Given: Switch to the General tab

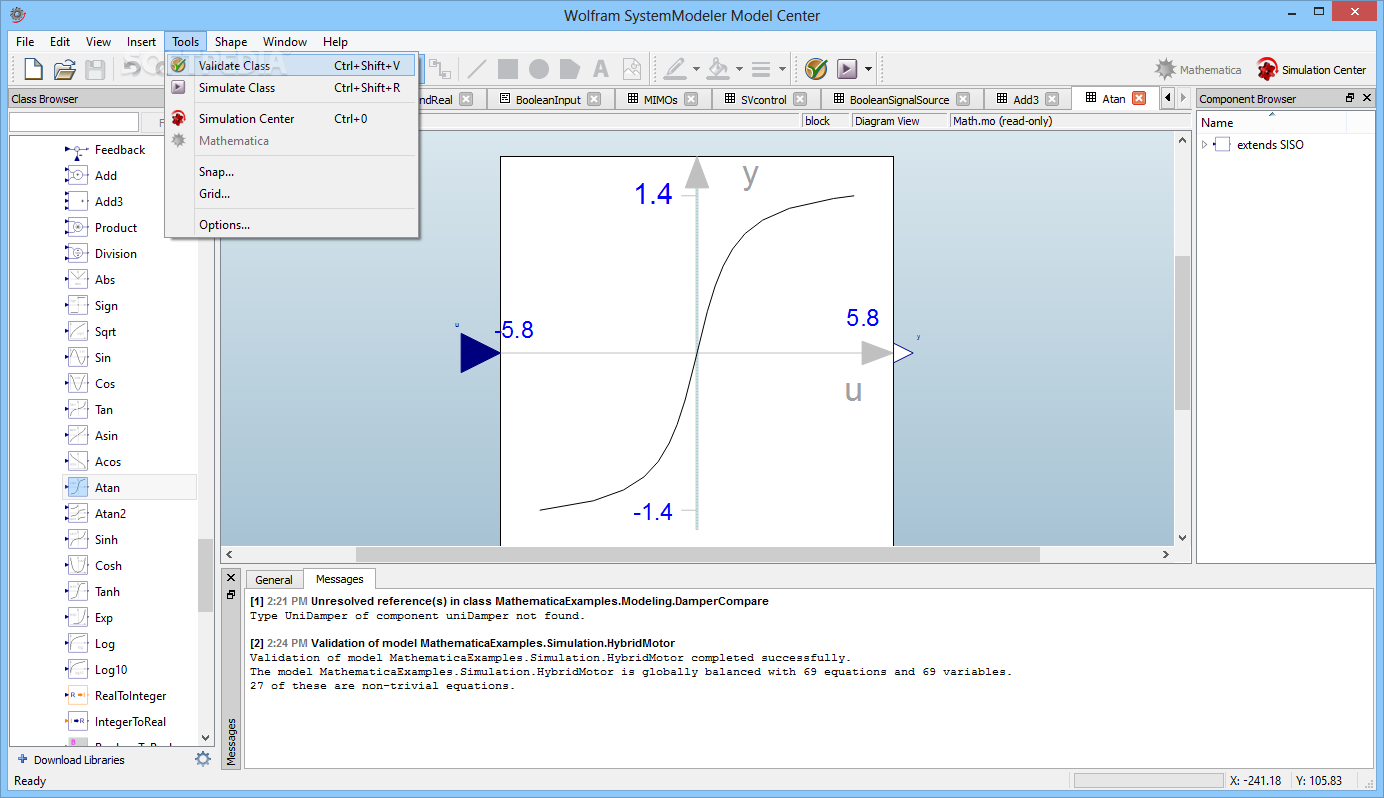Looking at the screenshot, I should [x=274, y=580].
